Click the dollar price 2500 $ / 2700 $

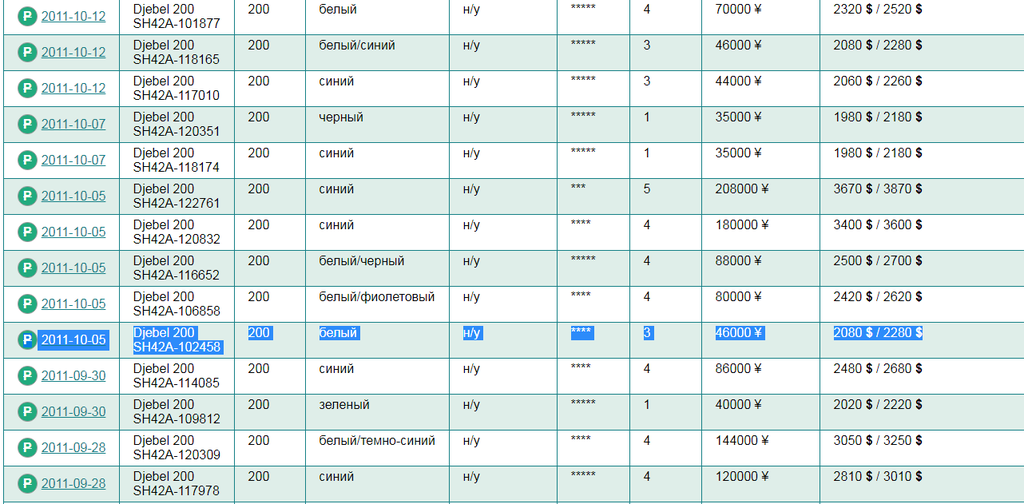878,261
